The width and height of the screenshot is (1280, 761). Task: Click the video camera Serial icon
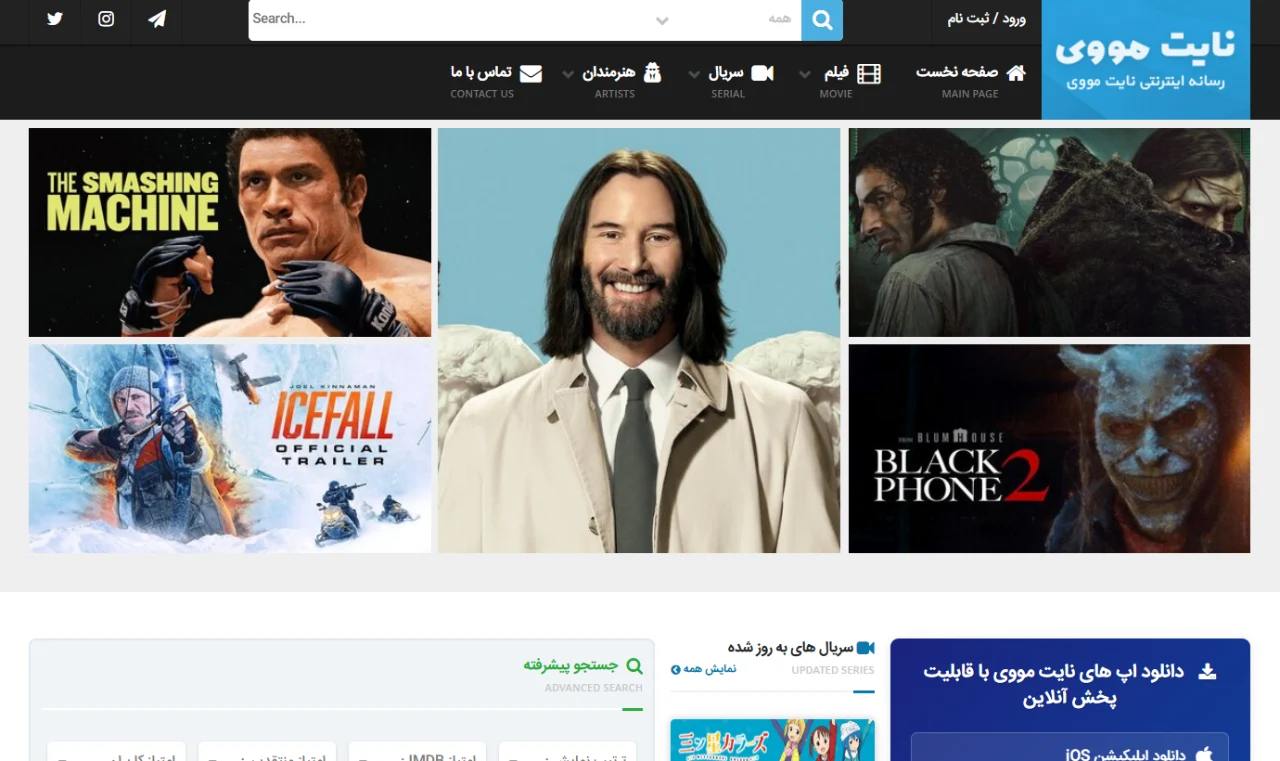click(x=763, y=73)
